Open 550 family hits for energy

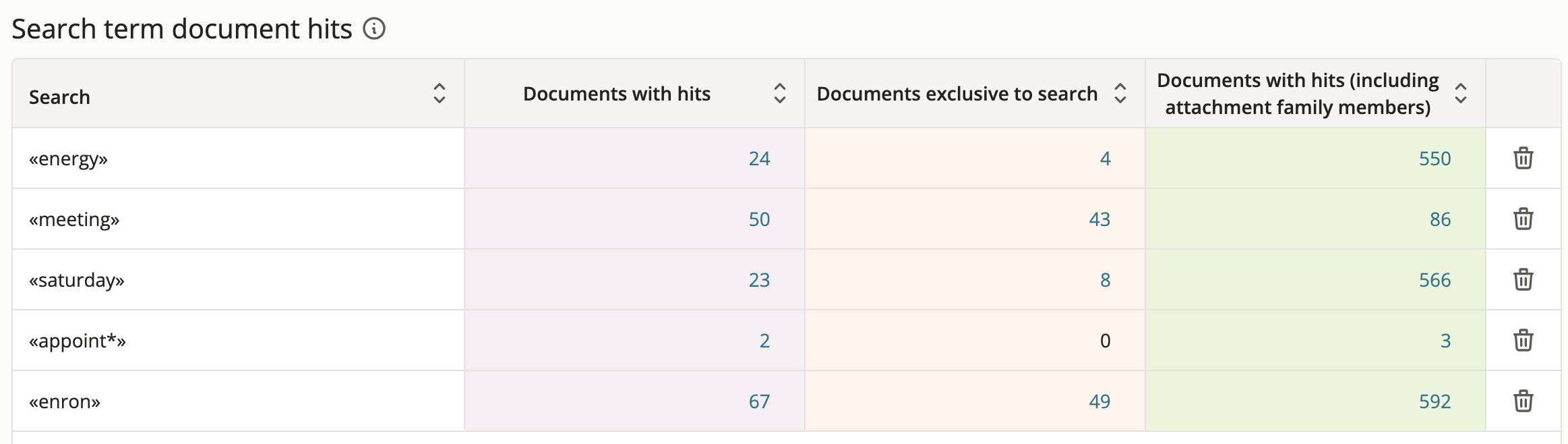pos(1435,159)
